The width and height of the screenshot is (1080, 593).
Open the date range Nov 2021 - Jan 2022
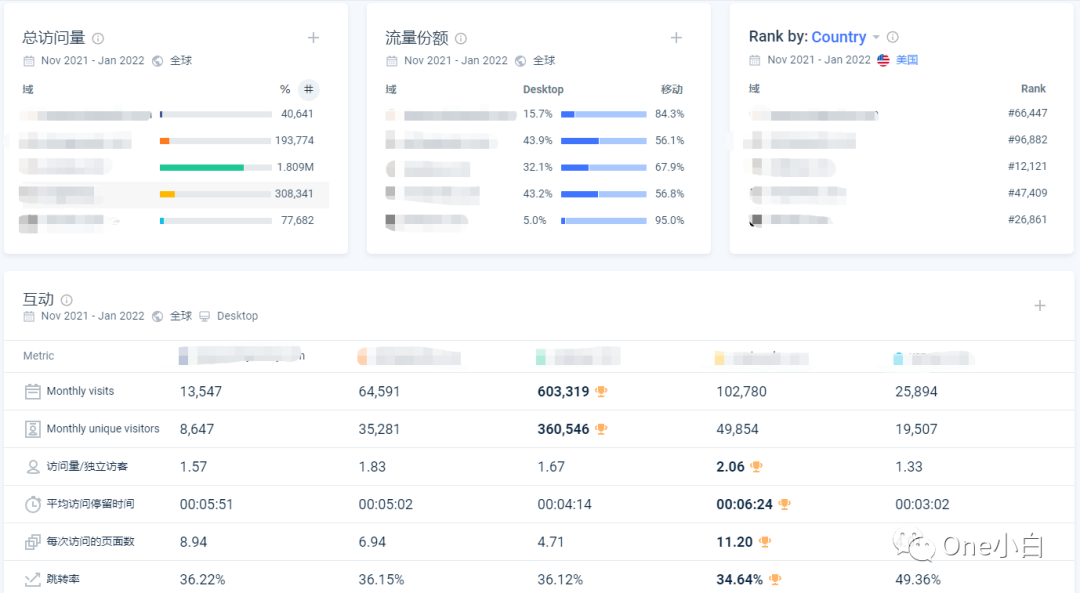(x=94, y=60)
